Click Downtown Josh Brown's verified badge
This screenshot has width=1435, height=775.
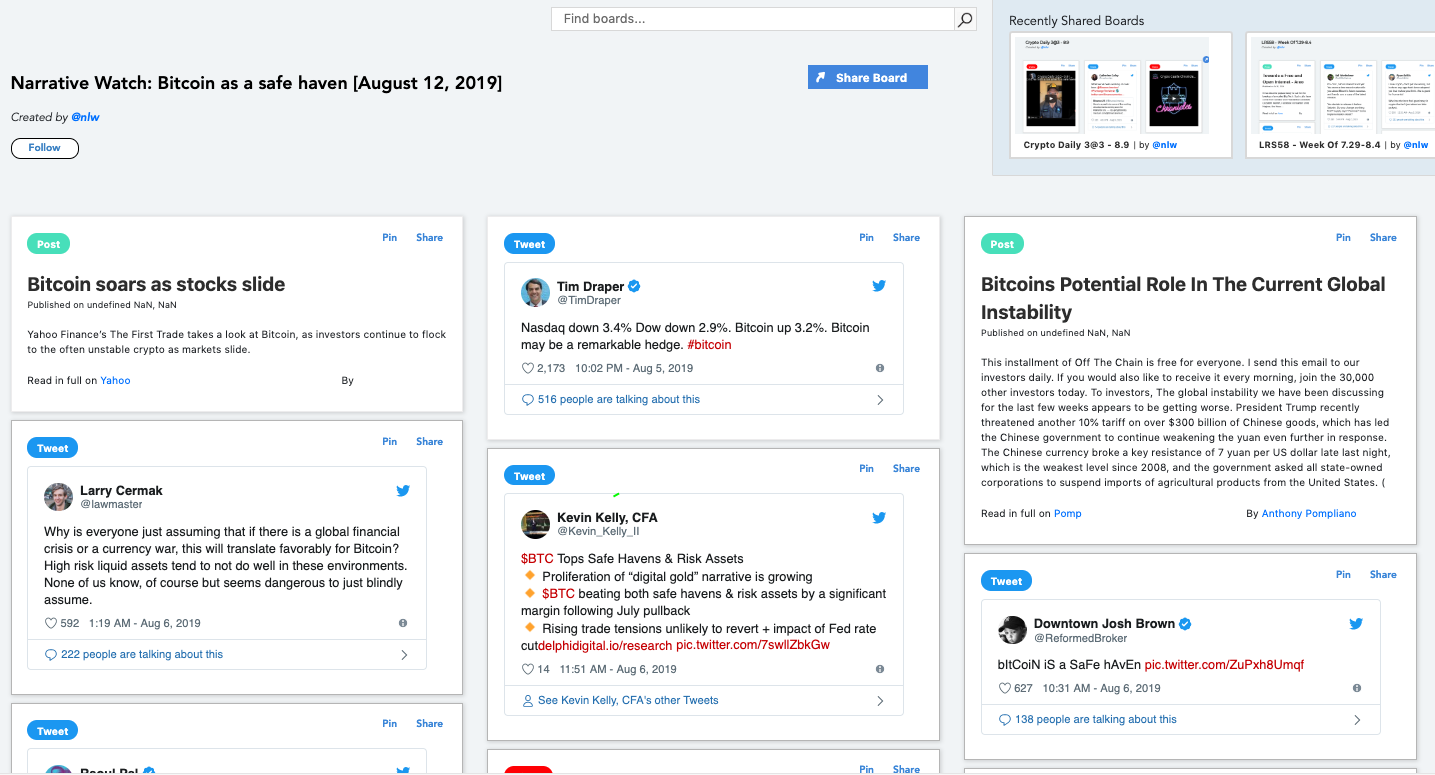pos(1185,624)
